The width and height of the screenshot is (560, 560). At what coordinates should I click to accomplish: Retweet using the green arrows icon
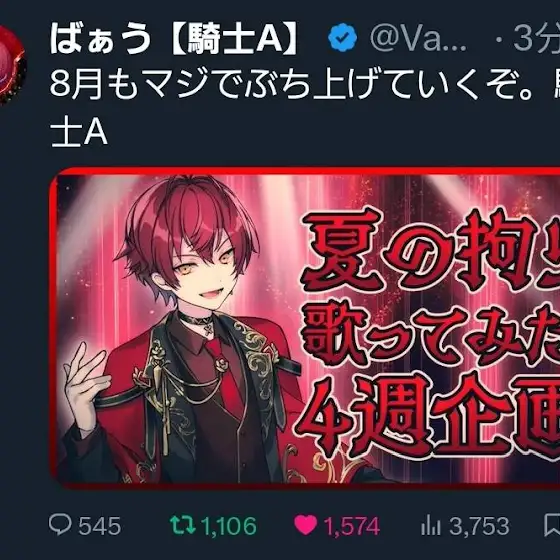(183, 525)
